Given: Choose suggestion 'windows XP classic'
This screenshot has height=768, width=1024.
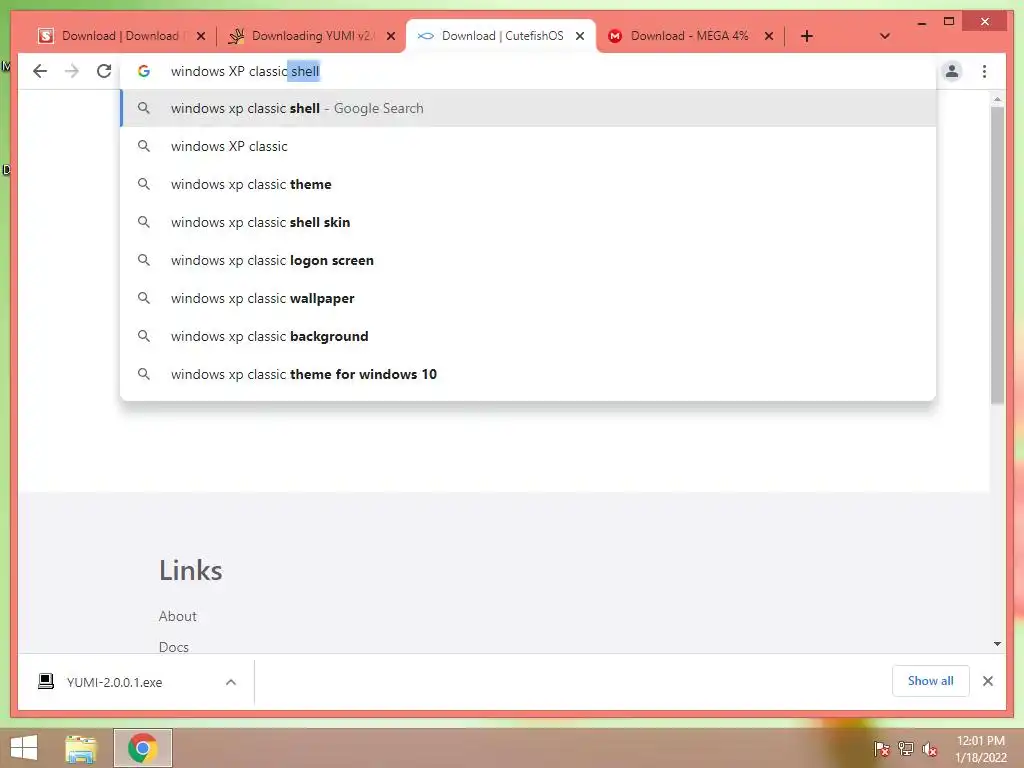Looking at the screenshot, I should coord(528,146).
